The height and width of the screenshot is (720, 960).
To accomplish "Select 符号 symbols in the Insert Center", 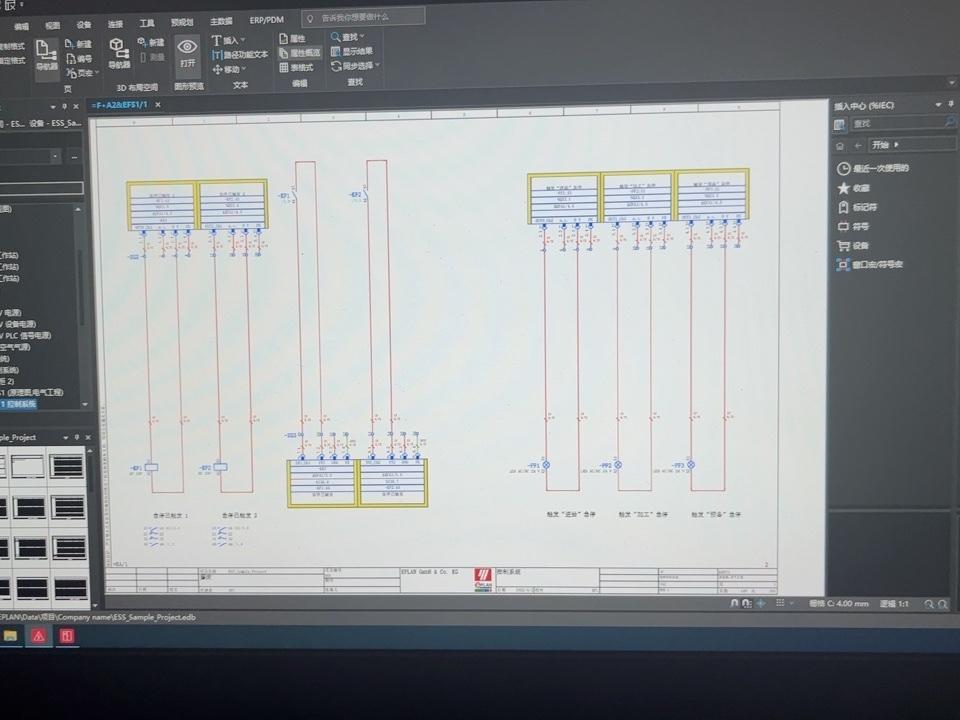I will pyautogui.click(x=860, y=226).
